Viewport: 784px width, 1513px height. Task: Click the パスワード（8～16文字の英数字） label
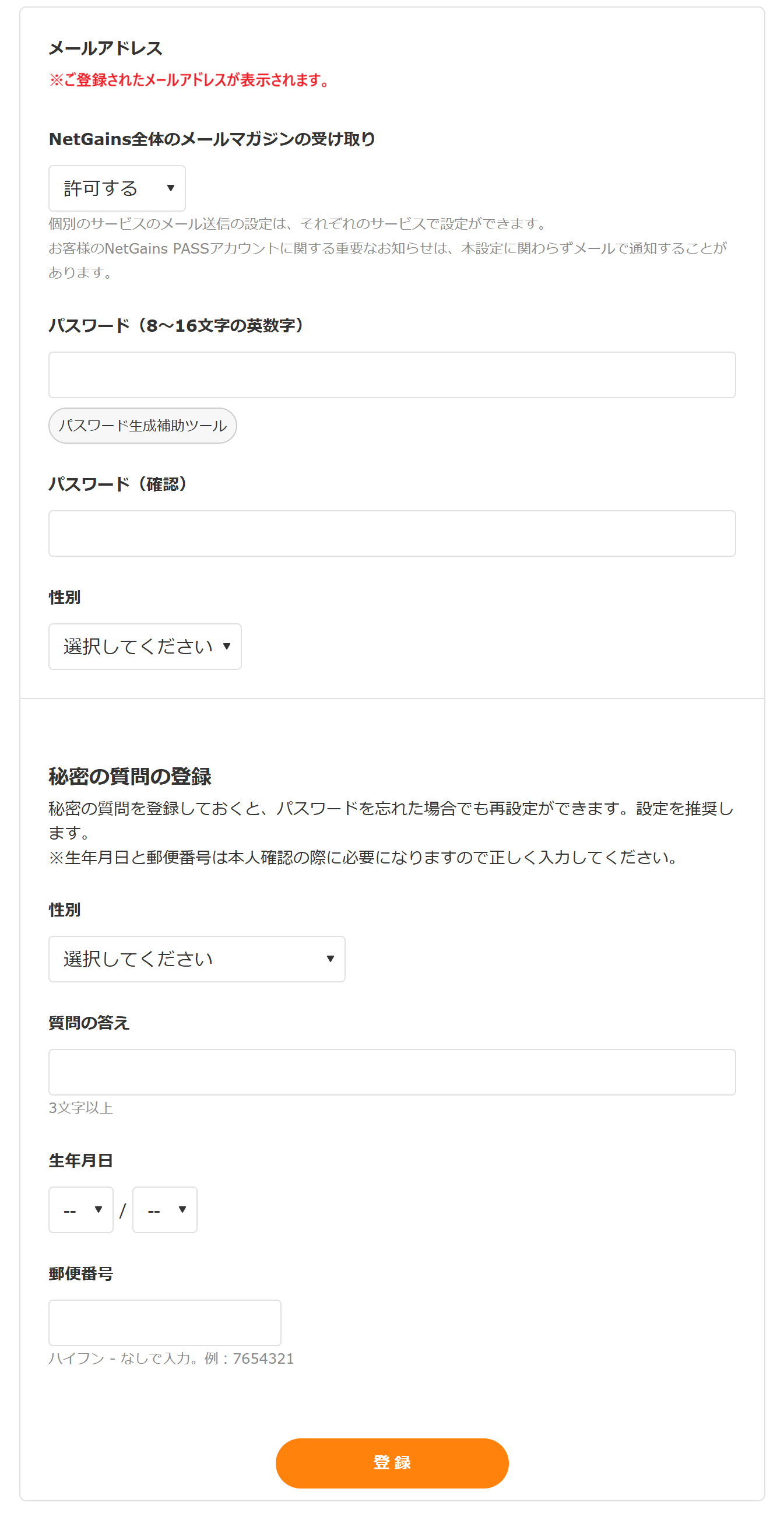[x=177, y=325]
